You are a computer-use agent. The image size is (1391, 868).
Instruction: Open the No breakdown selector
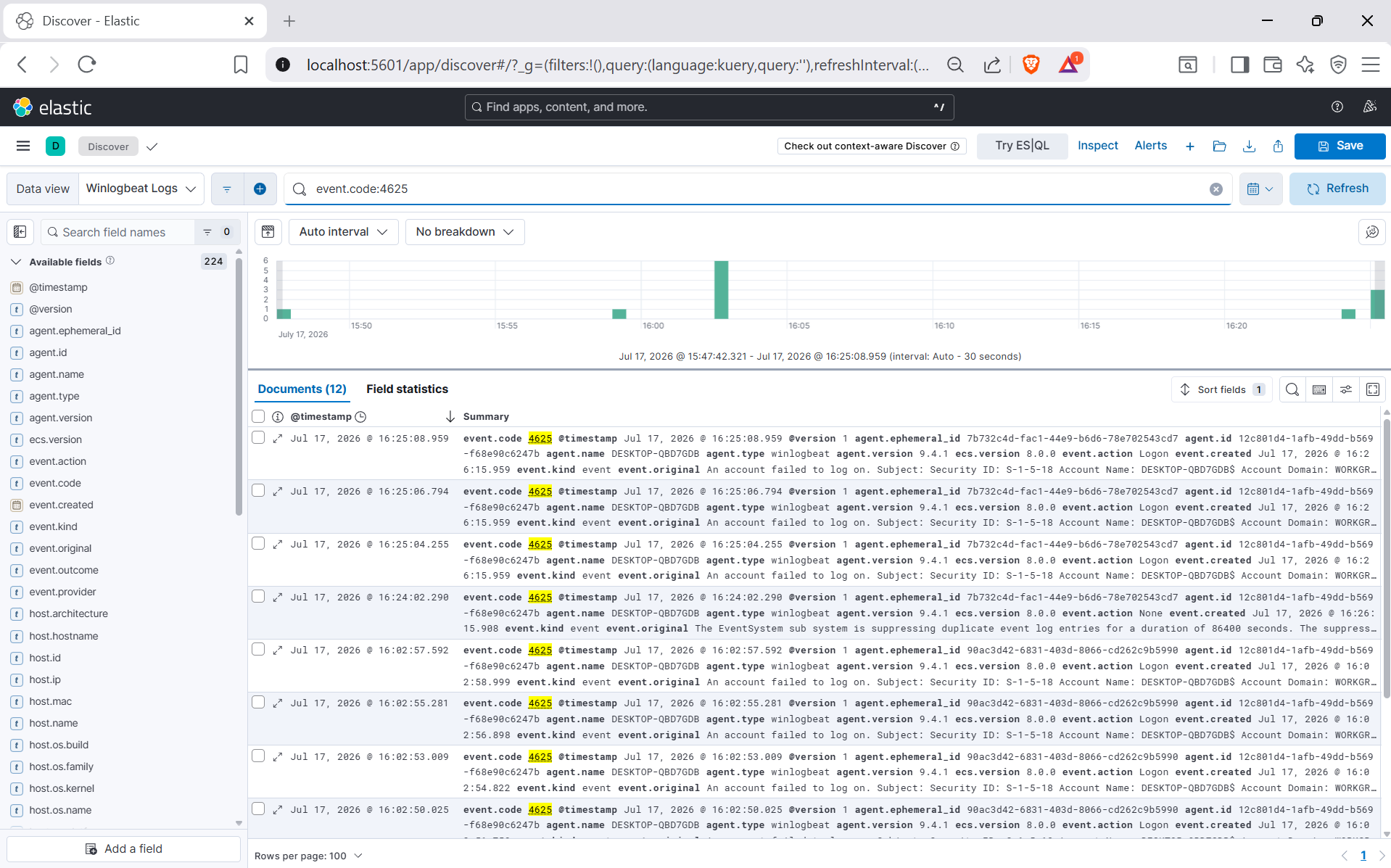465,232
